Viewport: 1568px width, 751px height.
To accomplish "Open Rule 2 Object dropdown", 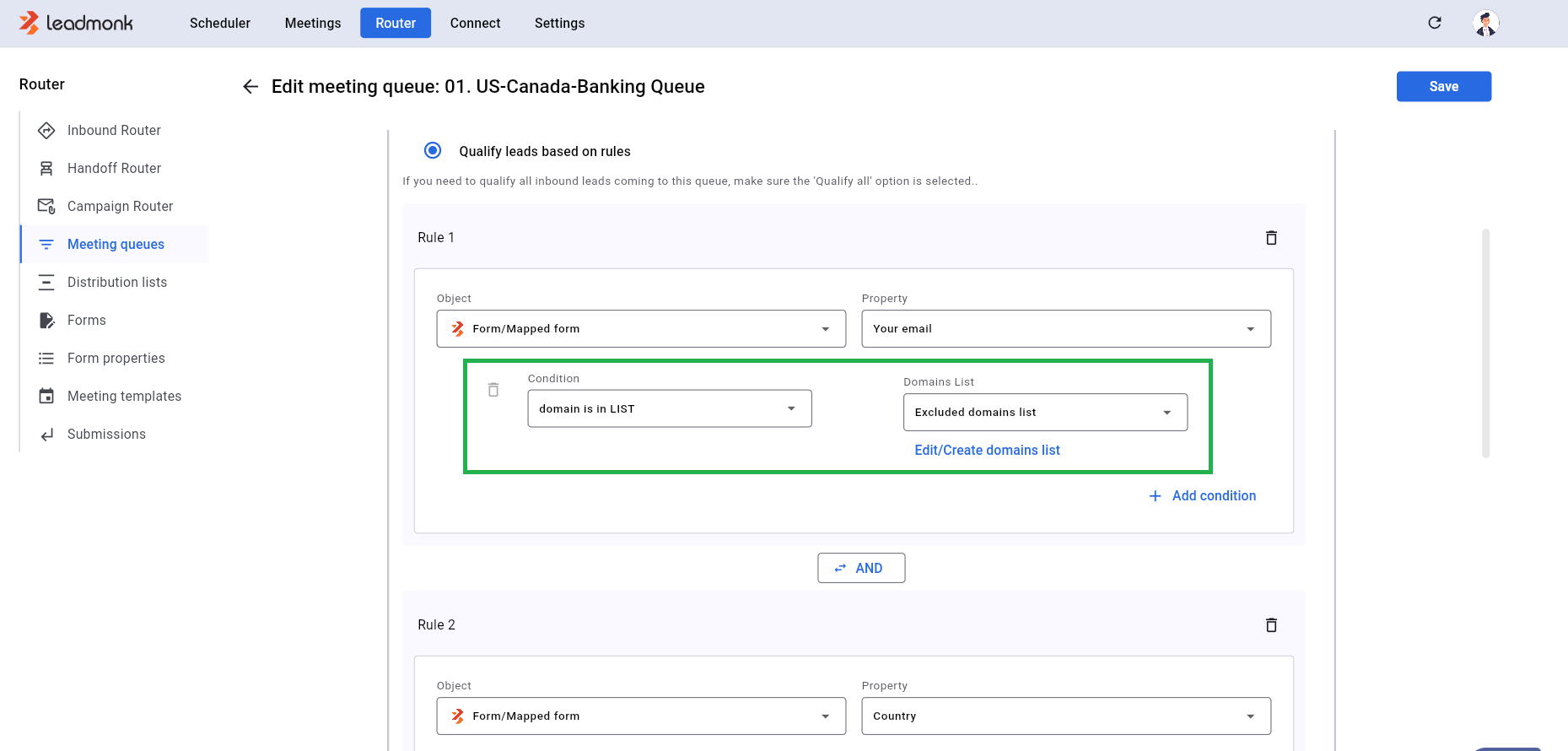I will click(x=641, y=716).
